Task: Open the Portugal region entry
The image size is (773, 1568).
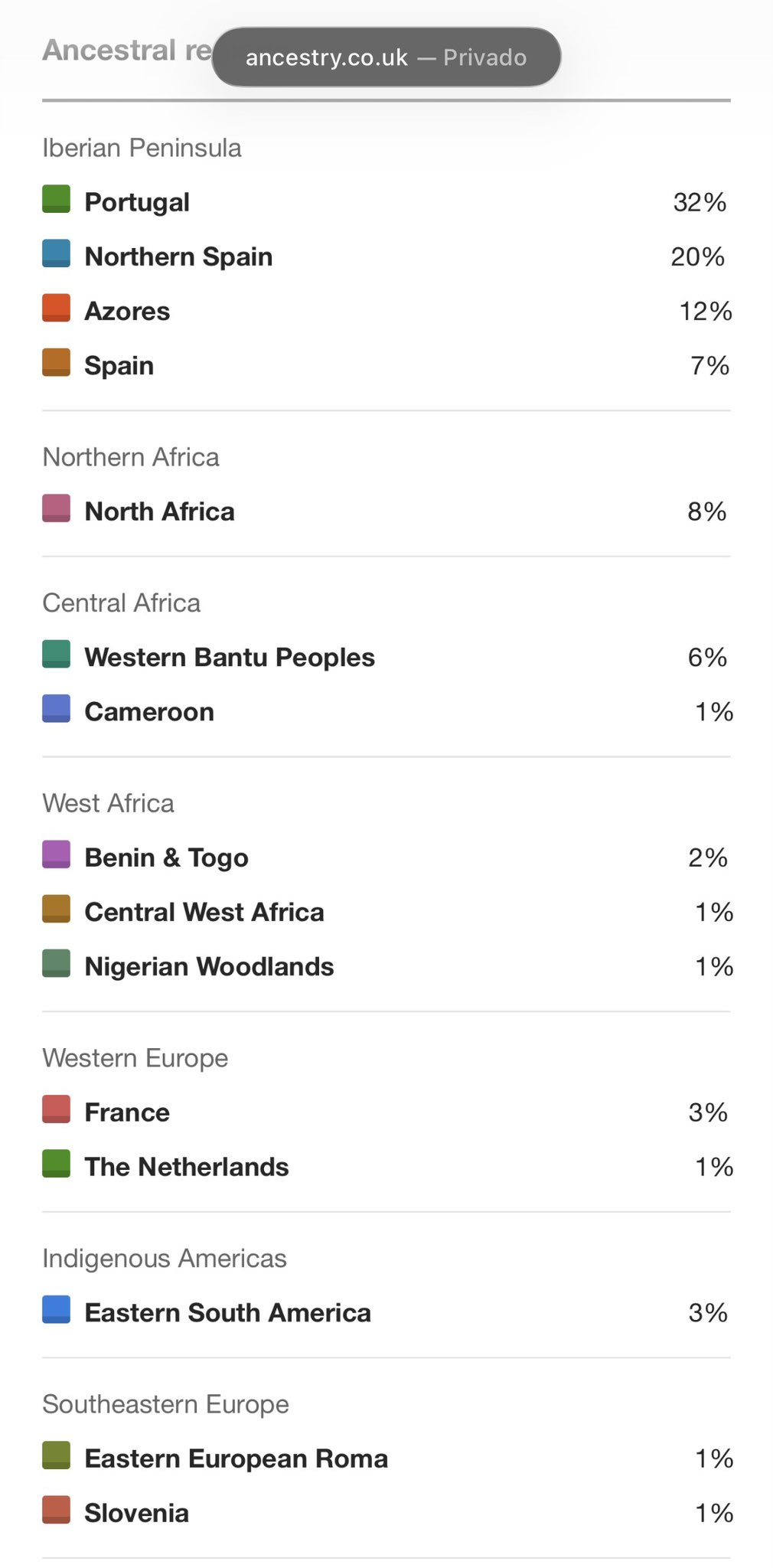Action: pyautogui.click(x=137, y=202)
